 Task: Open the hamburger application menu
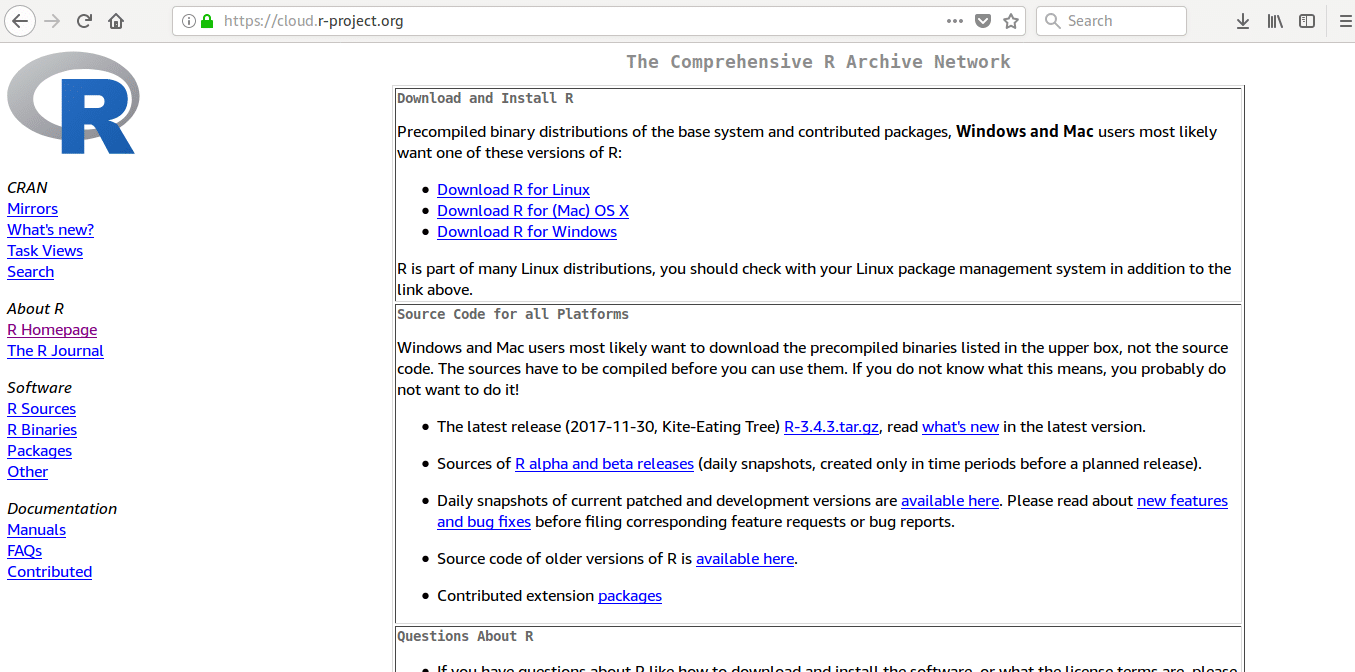coord(1345,20)
